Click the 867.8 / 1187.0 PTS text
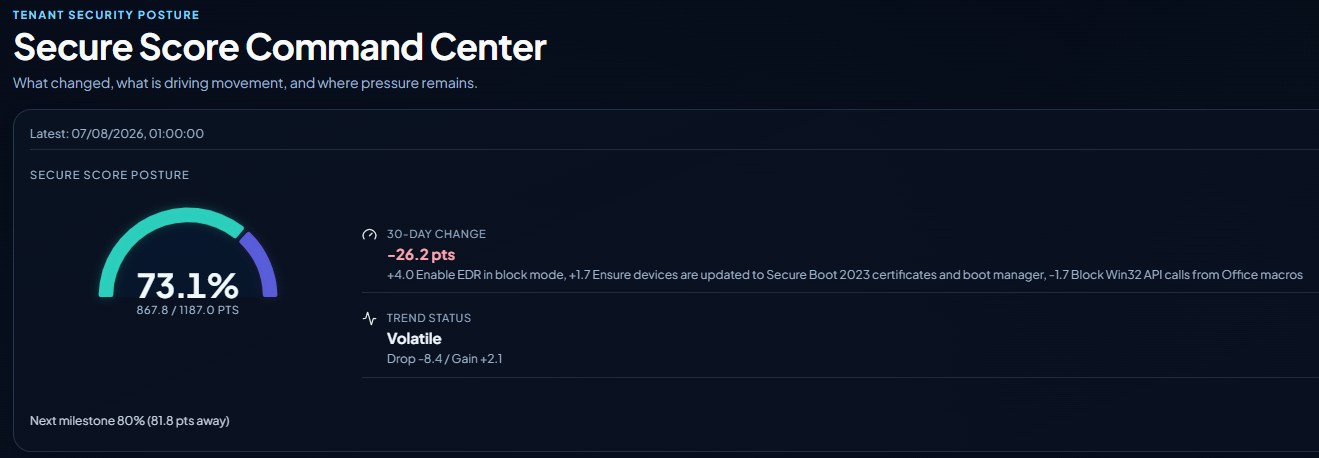 click(188, 311)
